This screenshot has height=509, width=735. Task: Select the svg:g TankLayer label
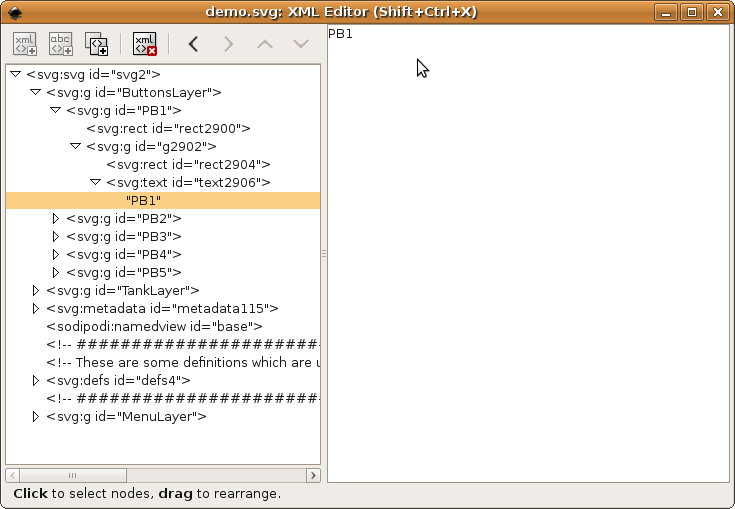coord(123,291)
